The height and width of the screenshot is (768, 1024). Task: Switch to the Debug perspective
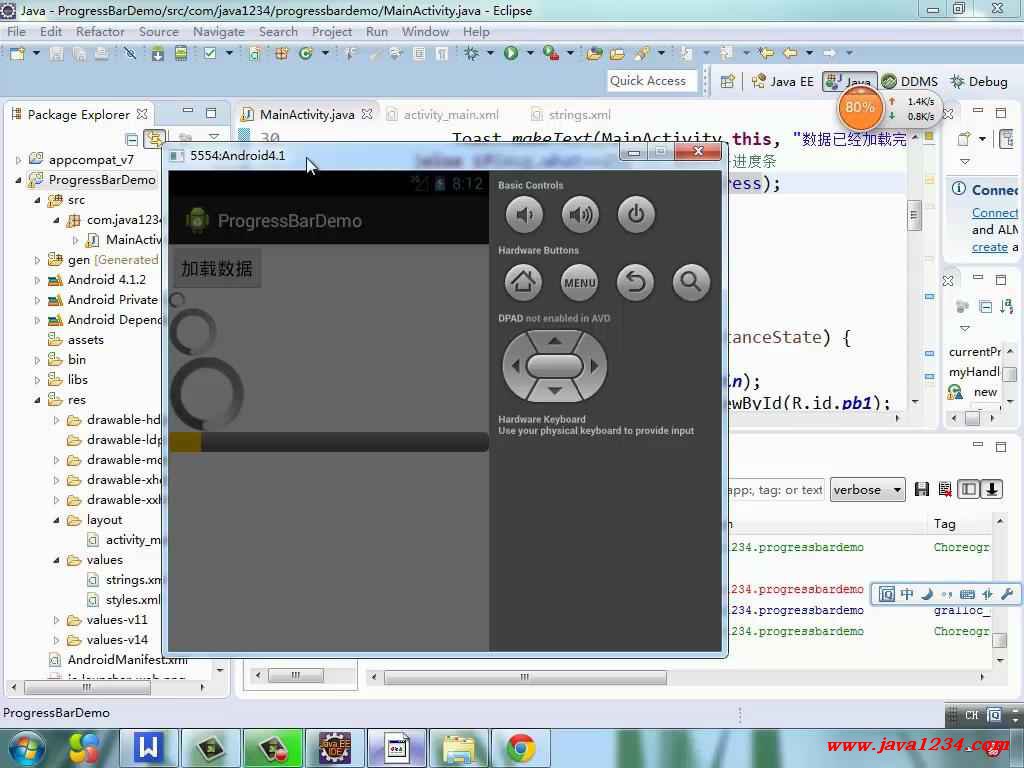click(x=979, y=82)
